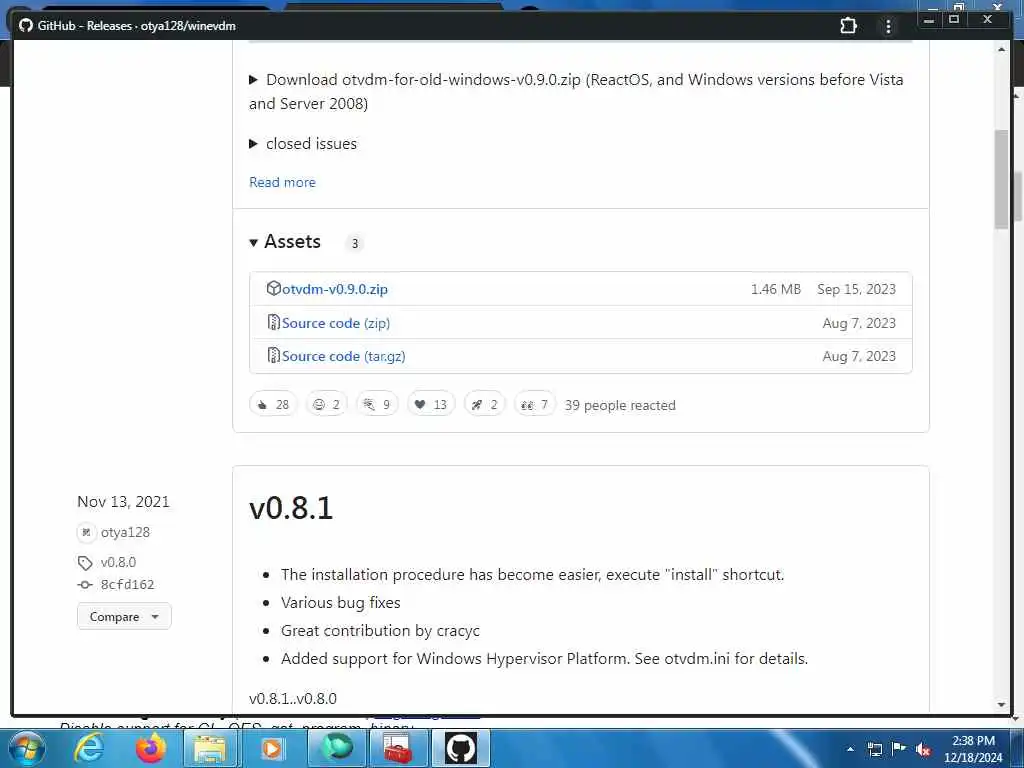1024x768 pixels.
Task: Open the red toolbox taskbar icon
Action: point(398,749)
